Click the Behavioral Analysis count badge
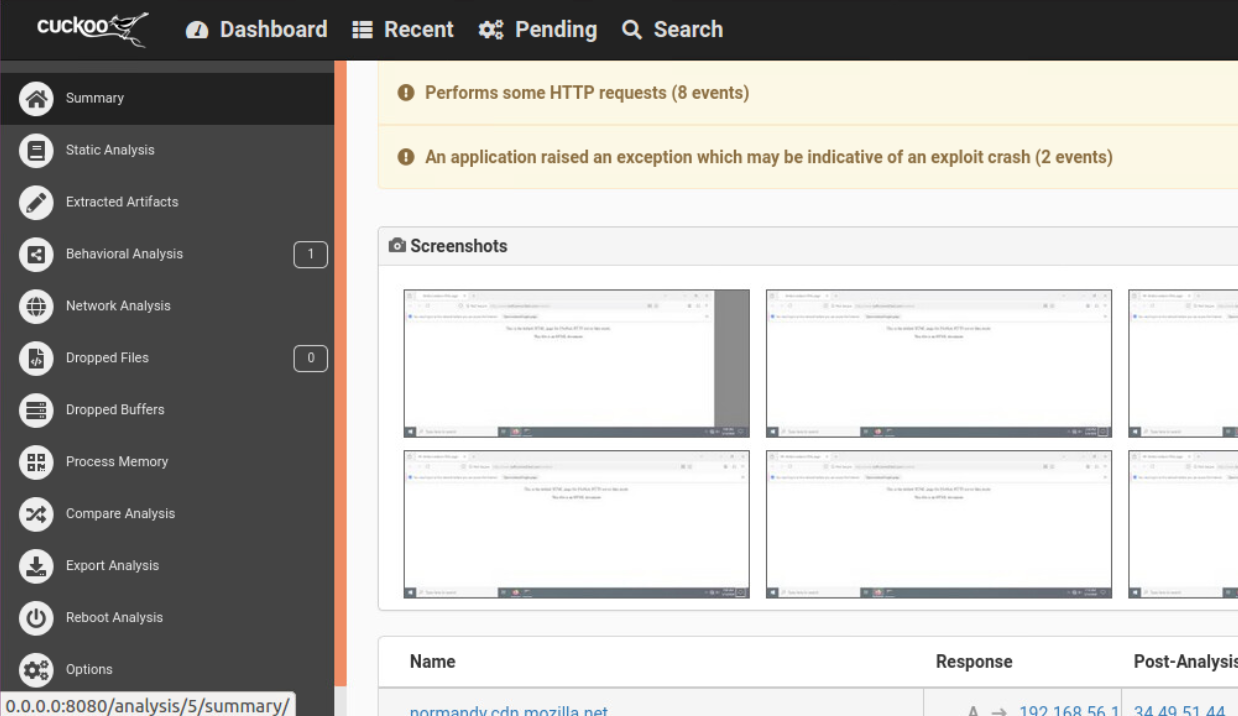 (x=310, y=255)
